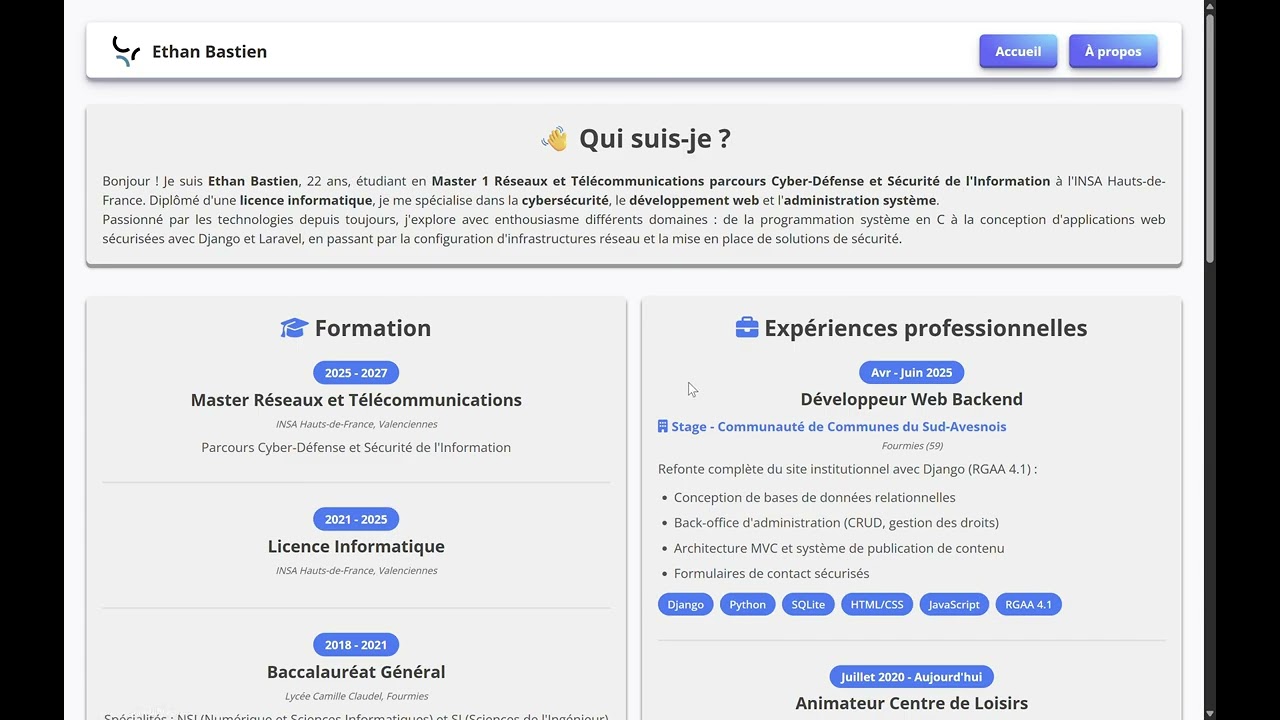Viewport: 1280px width, 720px height.
Task: Click the page vertical scrollbar thumb
Action: point(1209,140)
